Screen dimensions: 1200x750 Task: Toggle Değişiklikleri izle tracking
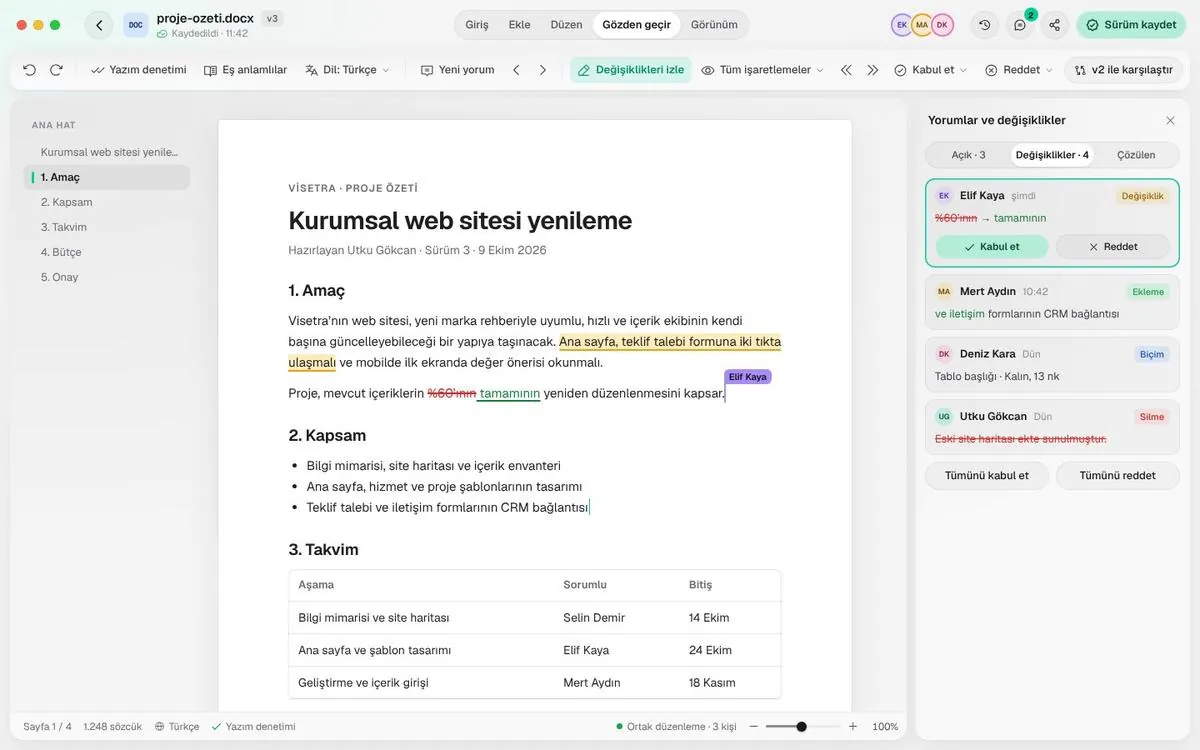click(x=631, y=70)
